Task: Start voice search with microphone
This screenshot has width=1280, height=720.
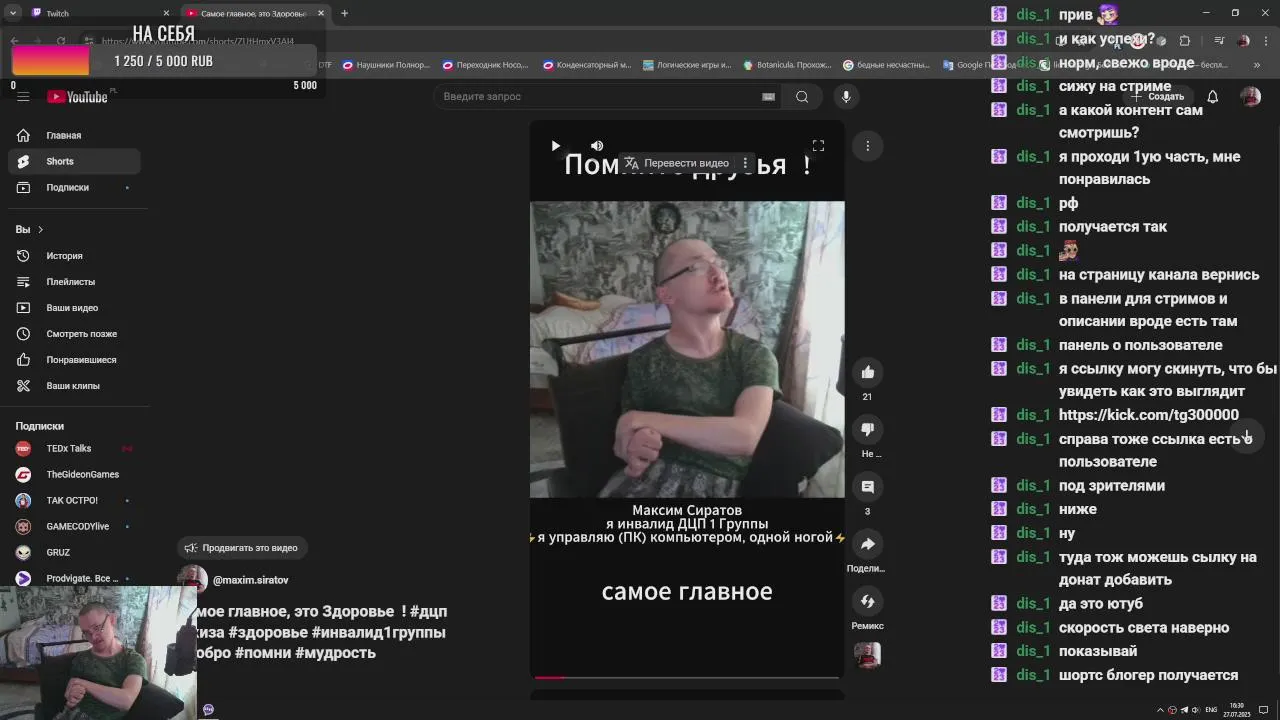Action: [x=846, y=97]
